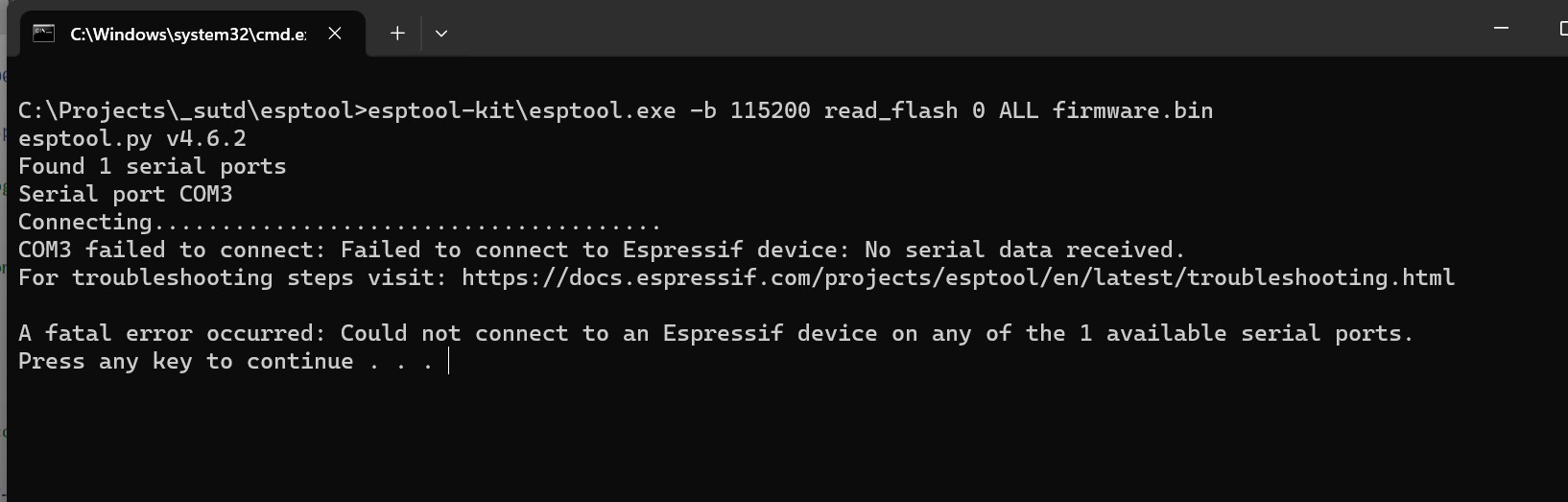Click the "Serial port COM3" line
Viewport: 1568px width, 502px height.
pyautogui.click(x=125, y=195)
